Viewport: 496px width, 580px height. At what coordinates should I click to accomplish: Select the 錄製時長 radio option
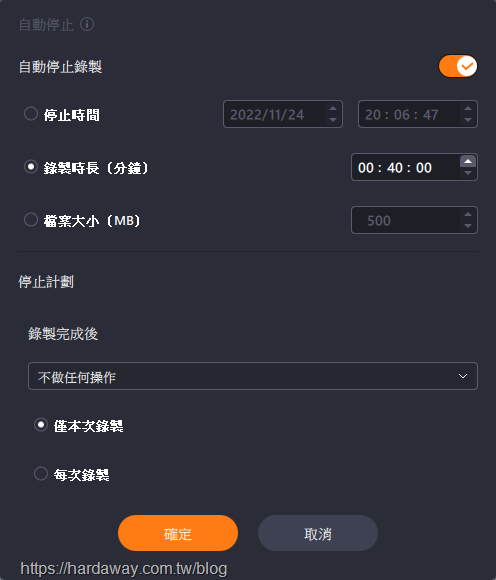coord(31,167)
